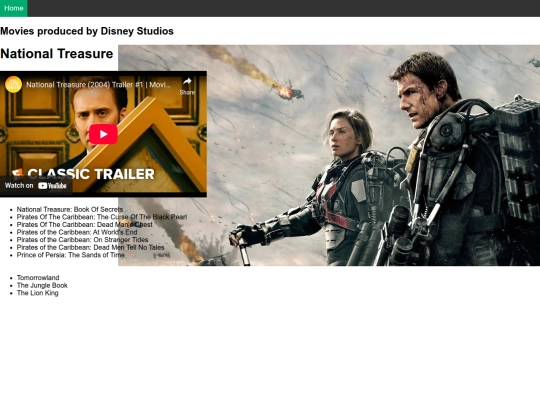Select 'Pirates of the Caribbean: On Stranger Tides'
The image size is (540, 405).
[x=82, y=240]
